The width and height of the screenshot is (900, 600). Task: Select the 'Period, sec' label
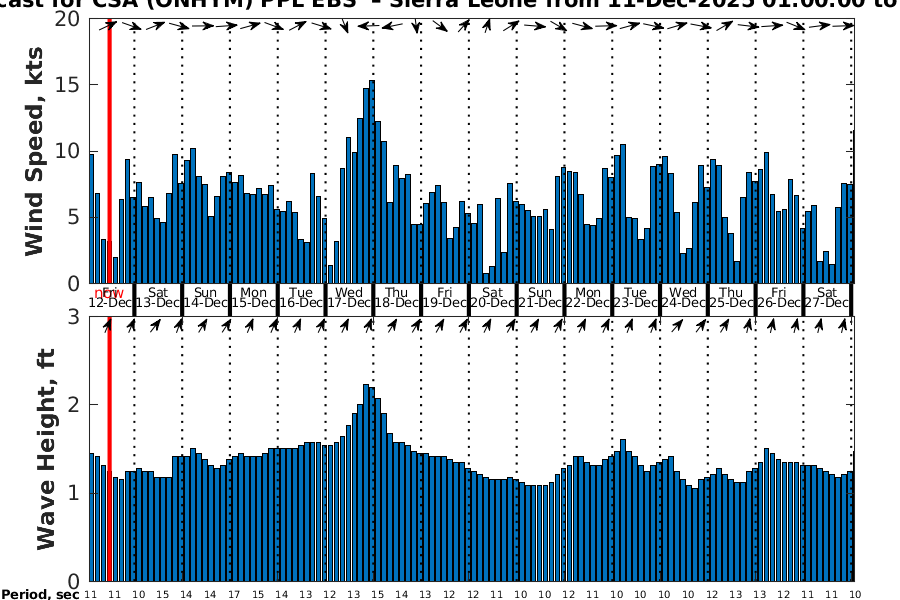pyautogui.click(x=40, y=595)
